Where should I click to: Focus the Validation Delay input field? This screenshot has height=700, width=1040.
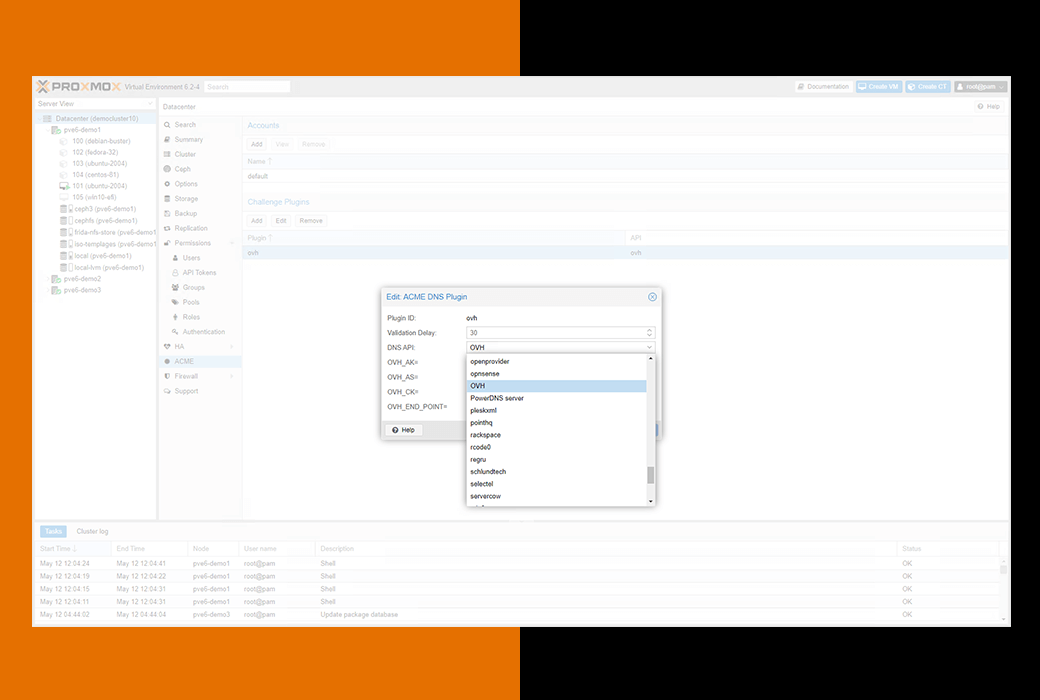556,332
